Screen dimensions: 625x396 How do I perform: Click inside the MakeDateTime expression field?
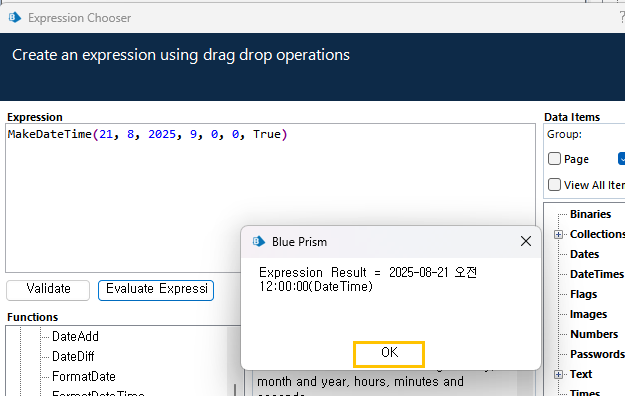tap(270, 198)
